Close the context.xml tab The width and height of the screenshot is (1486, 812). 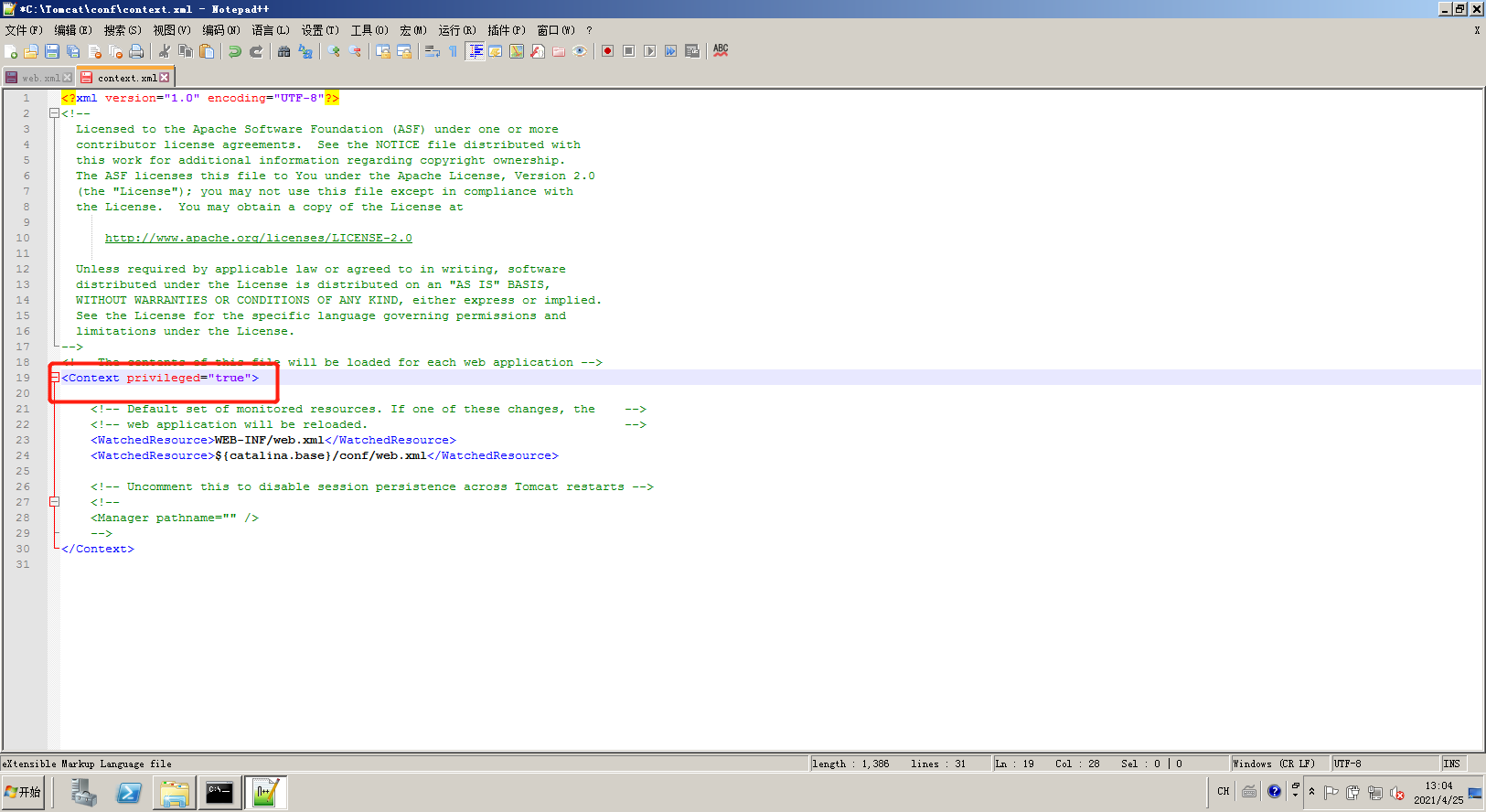pos(165,78)
